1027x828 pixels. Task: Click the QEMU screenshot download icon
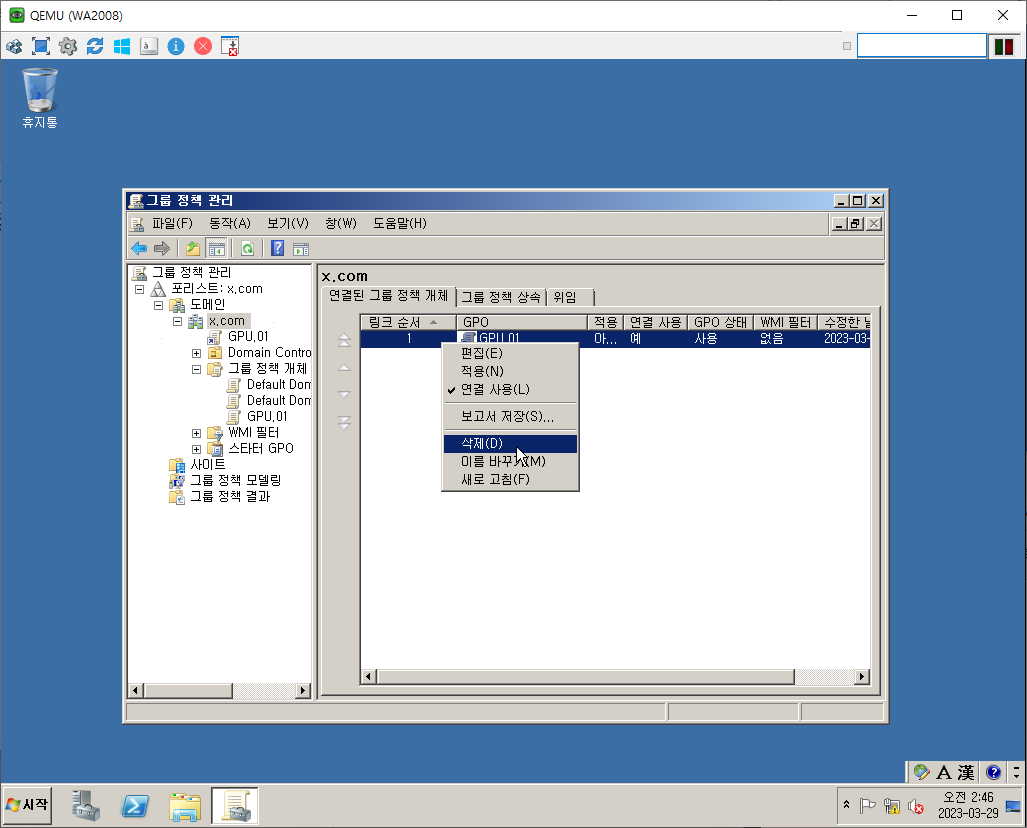pyautogui.click(x=230, y=46)
